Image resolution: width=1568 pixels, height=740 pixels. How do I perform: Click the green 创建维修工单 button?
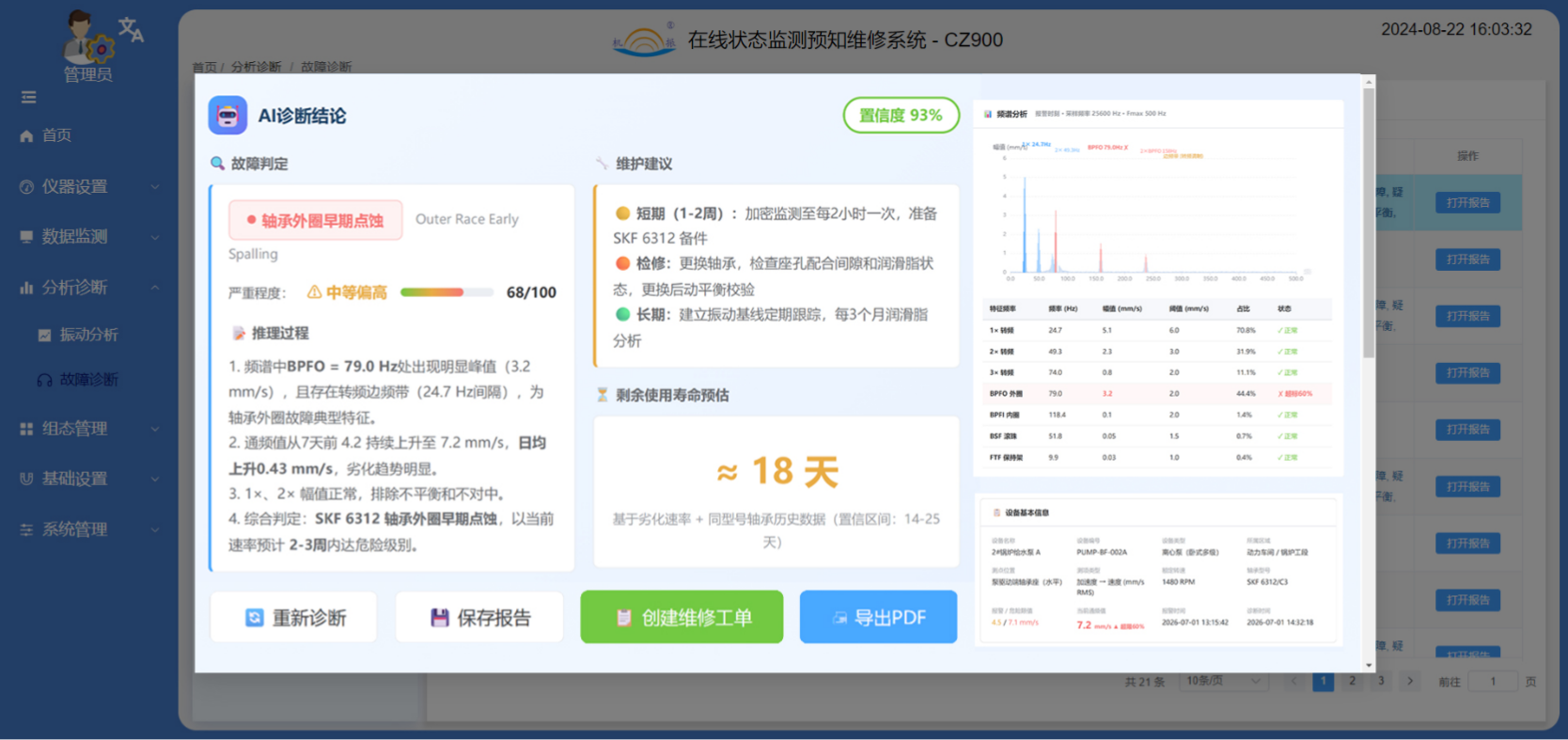[682, 618]
